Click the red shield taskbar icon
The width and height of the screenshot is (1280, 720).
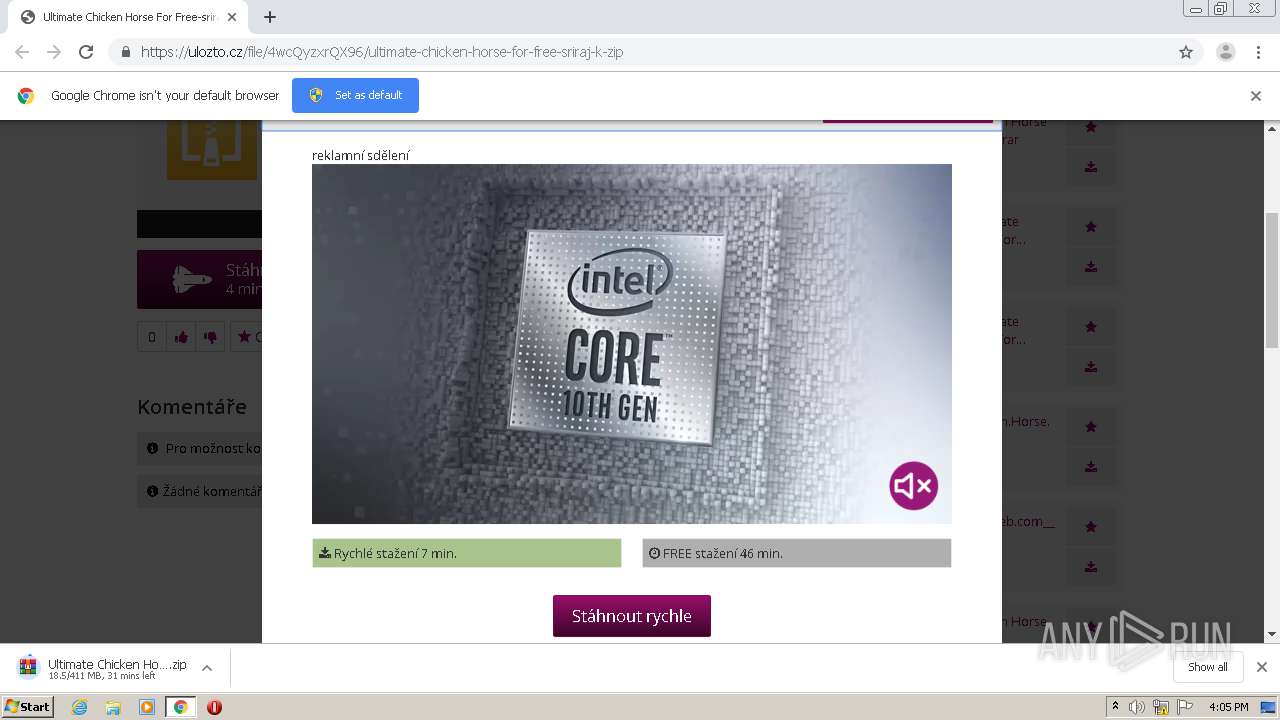click(x=214, y=707)
